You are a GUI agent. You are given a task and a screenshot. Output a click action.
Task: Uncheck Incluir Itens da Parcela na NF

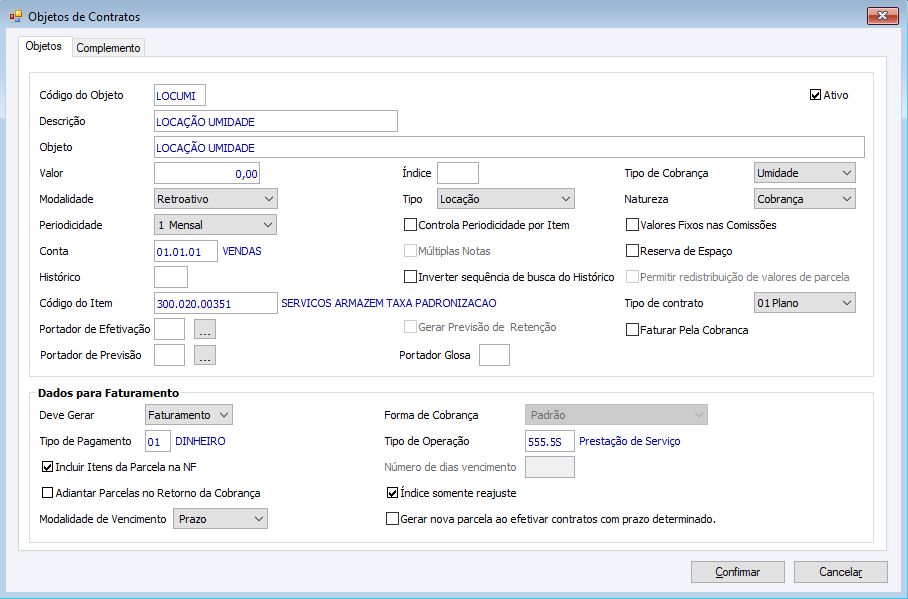point(48,466)
